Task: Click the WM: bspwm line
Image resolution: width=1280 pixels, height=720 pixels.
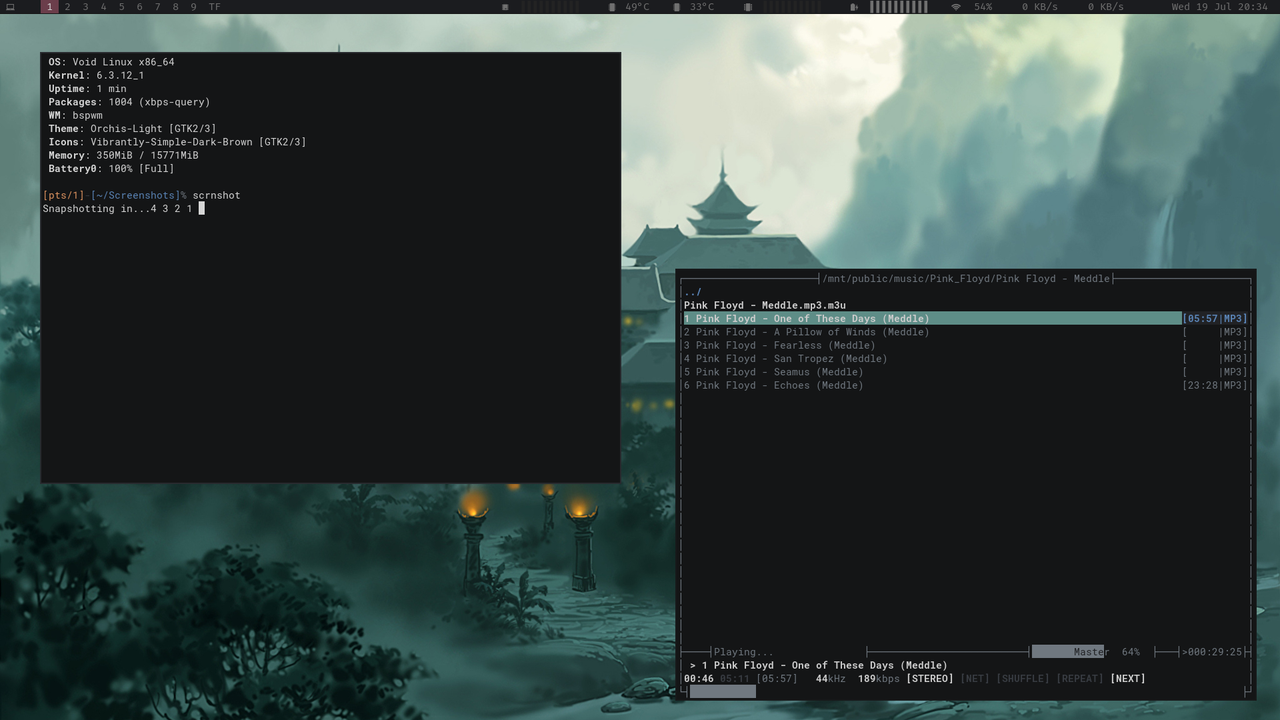Action: pyautogui.click(x=76, y=115)
